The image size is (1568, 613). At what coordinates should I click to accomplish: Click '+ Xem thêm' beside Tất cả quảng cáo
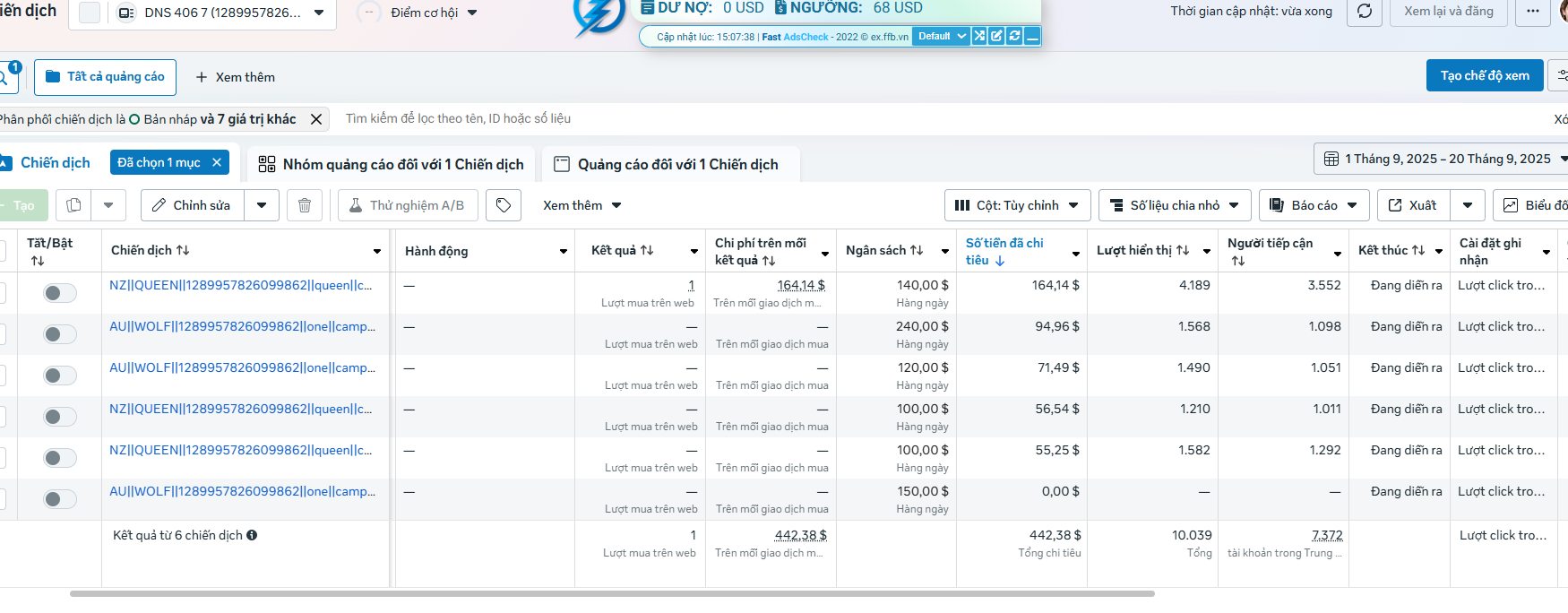click(x=236, y=77)
